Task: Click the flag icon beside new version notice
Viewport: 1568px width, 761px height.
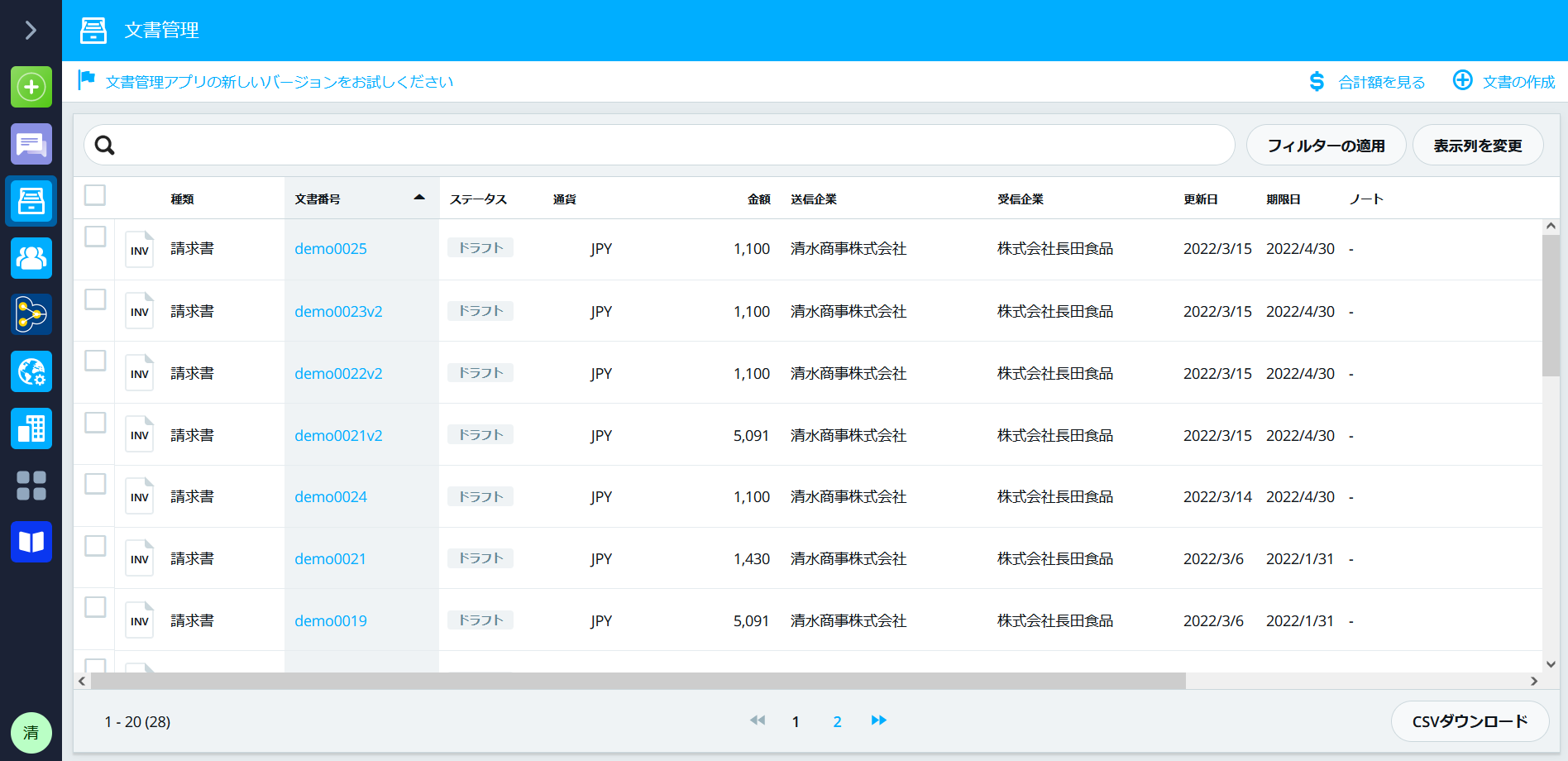Action: pos(87,80)
